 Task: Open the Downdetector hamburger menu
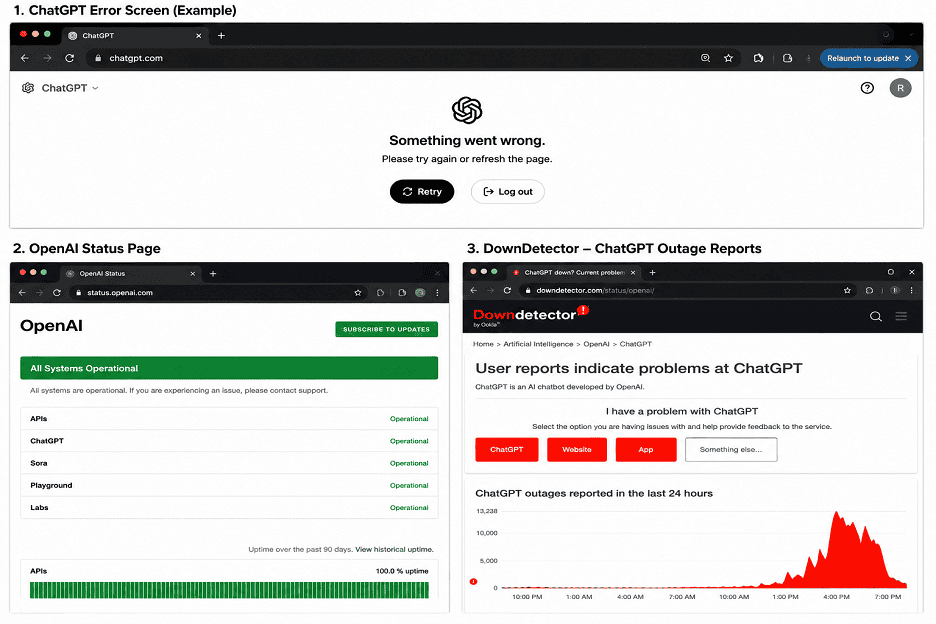pyautogui.click(x=901, y=316)
